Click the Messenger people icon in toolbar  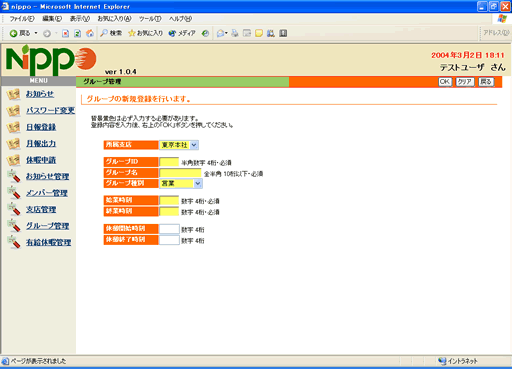271,33
